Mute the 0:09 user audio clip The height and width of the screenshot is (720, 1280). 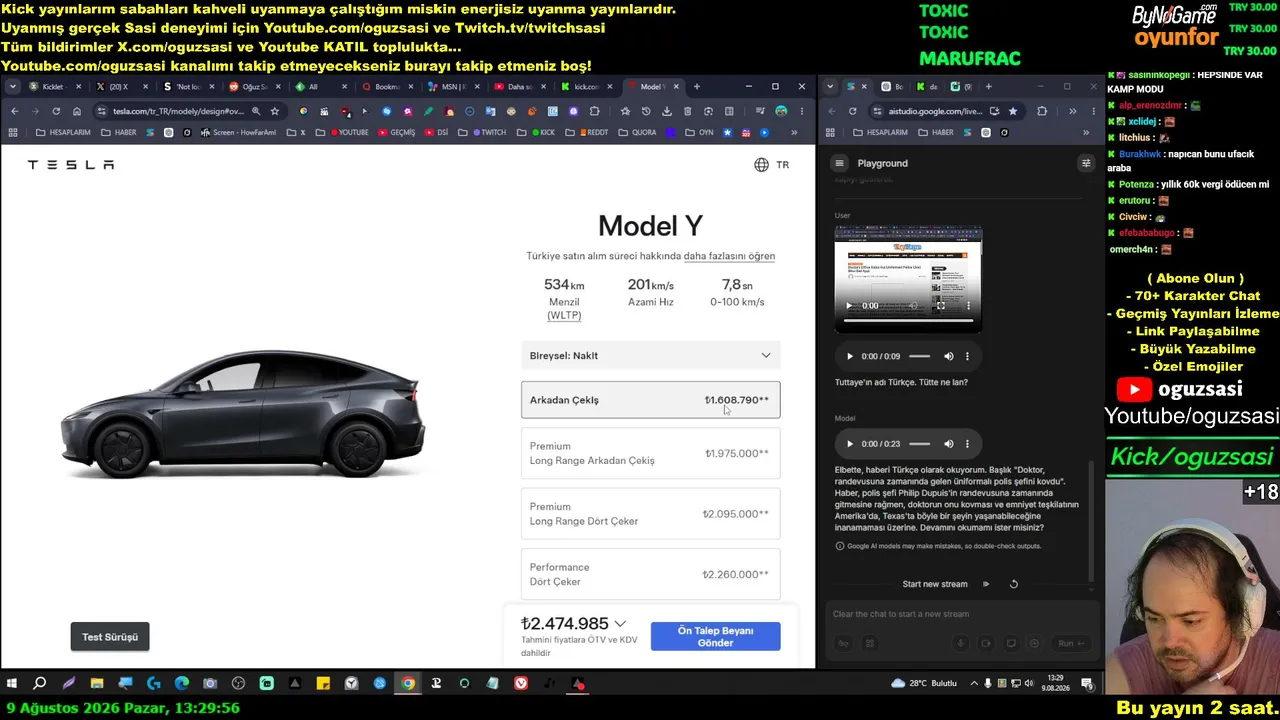click(x=949, y=356)
